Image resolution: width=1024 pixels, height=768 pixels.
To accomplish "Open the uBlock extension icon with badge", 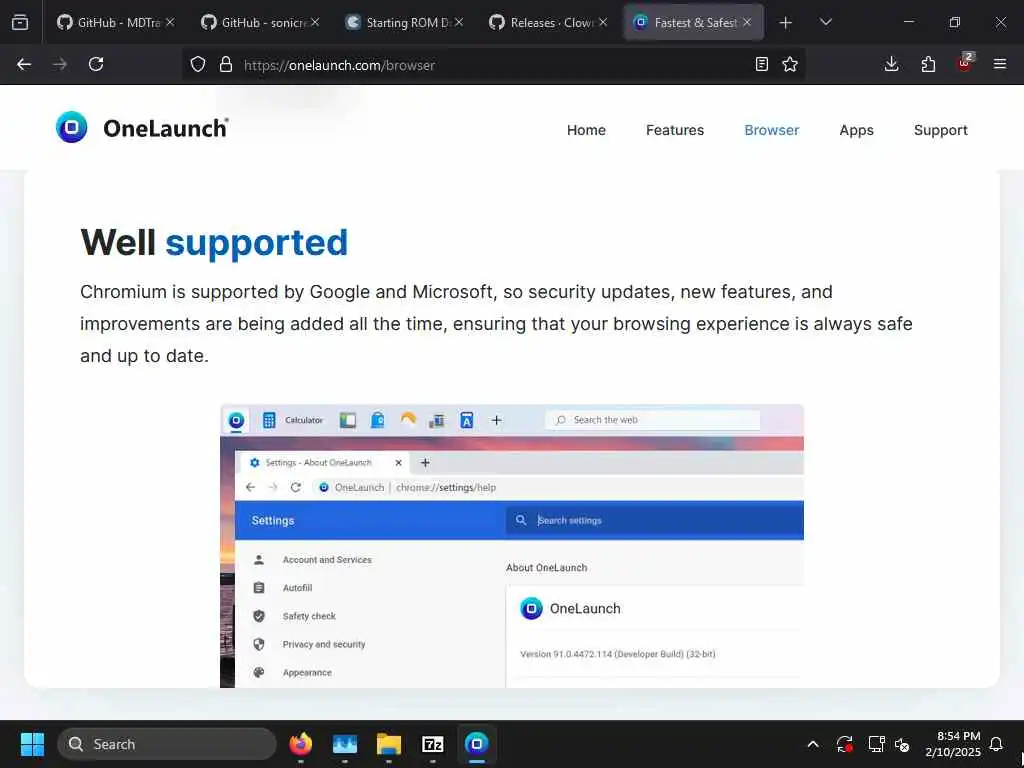I will click(965, 63).
